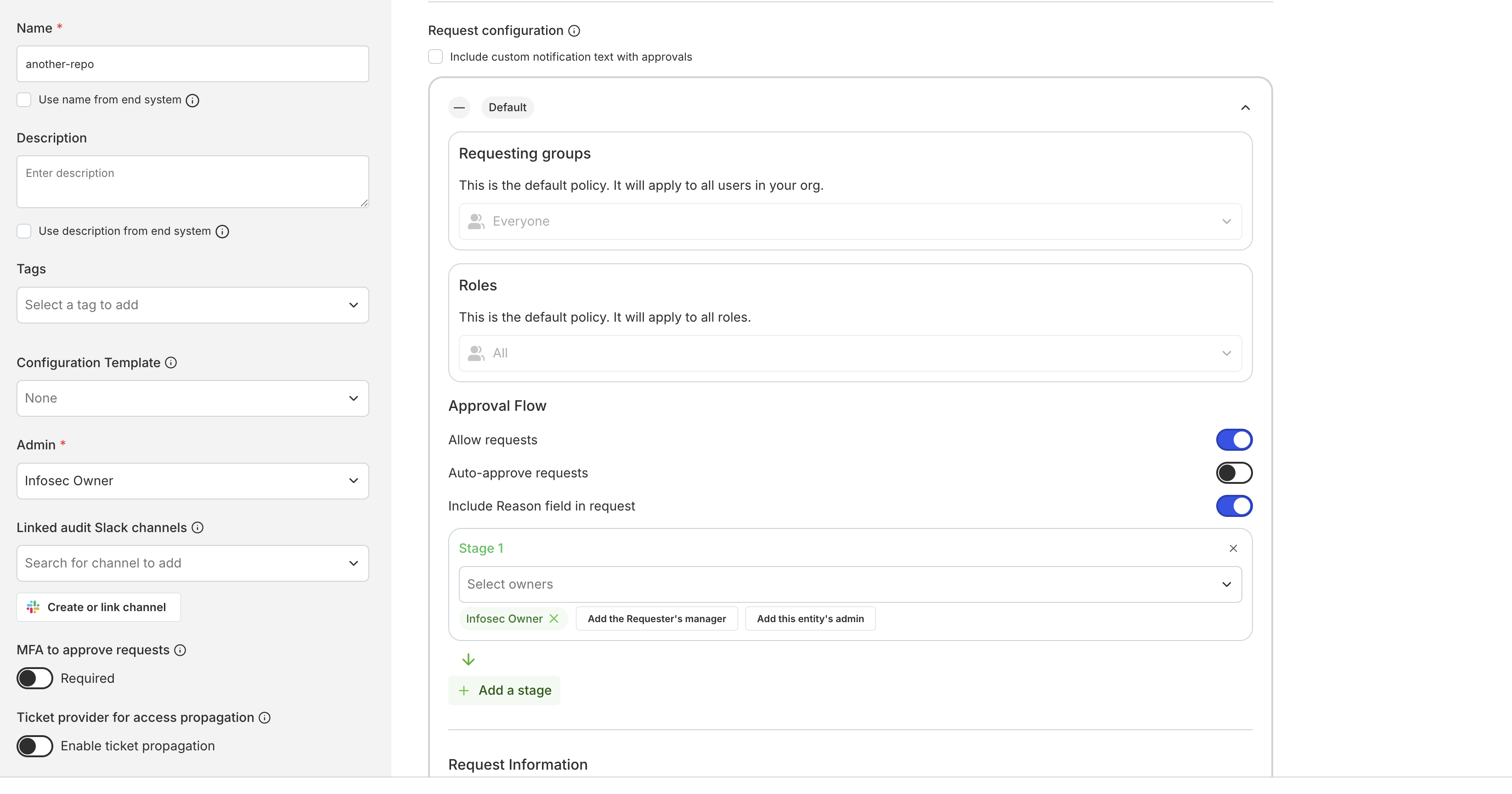
Task: Open the Select a tag to add dropdown
Action: point(192,305)
